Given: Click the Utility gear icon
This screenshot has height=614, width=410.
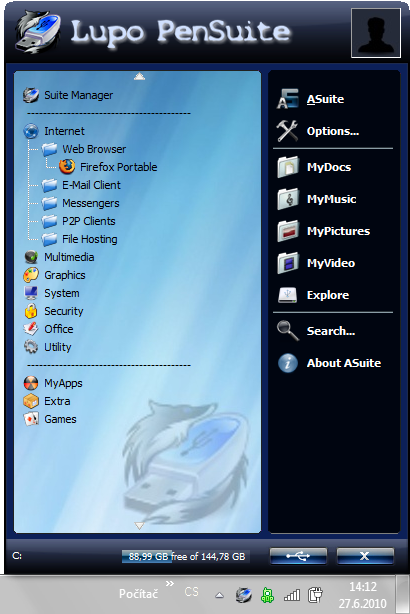Looking at the screenshot, I should point(31,347).
